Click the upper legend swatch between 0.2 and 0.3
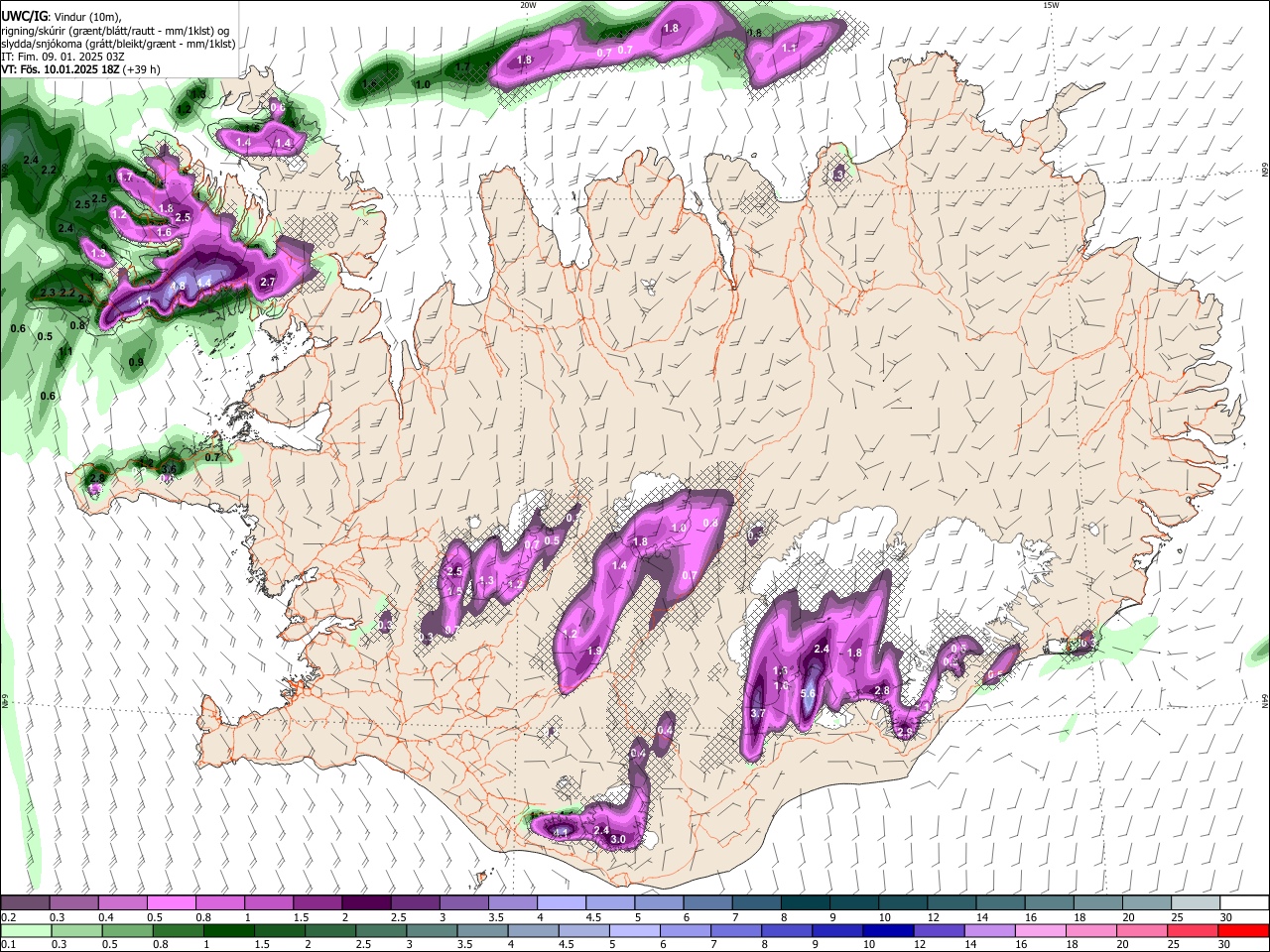 point(25,902)
